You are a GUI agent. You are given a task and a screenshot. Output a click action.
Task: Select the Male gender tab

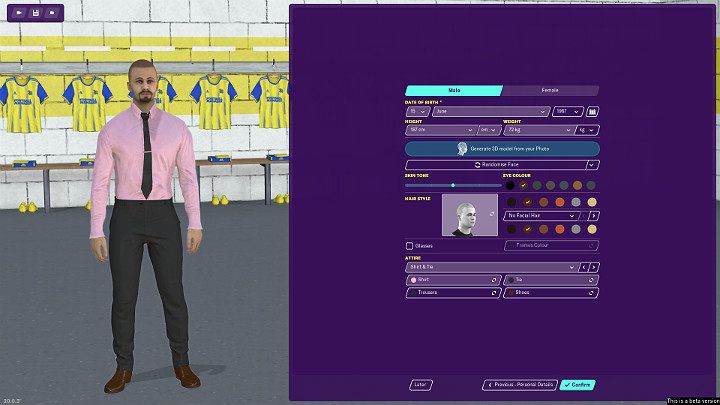pos(454,90)
